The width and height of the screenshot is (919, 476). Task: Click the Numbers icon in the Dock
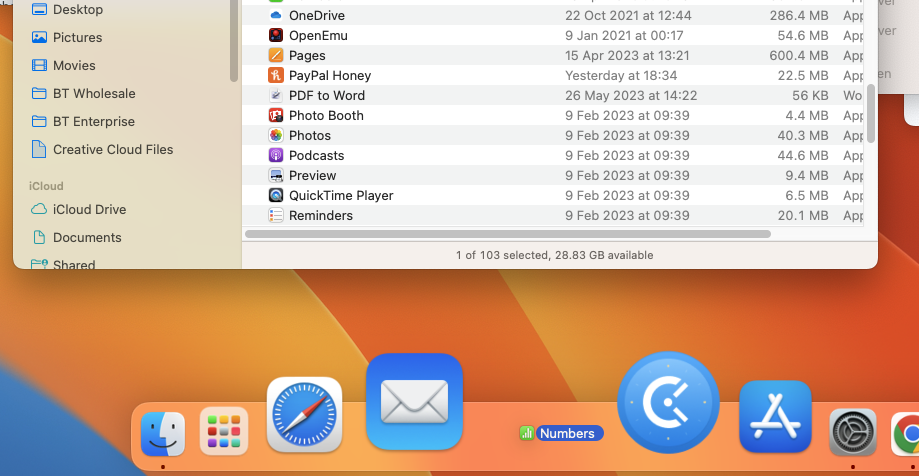click(x=527, y=433)
